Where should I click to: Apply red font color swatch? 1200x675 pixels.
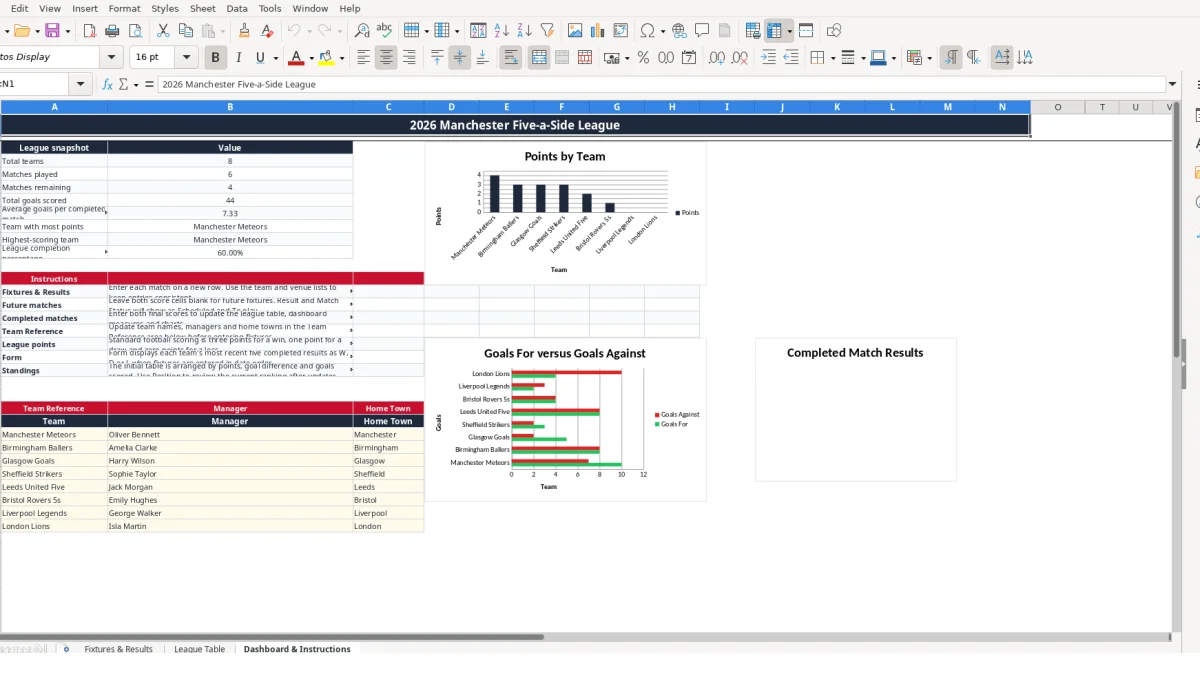coord(295,58)
